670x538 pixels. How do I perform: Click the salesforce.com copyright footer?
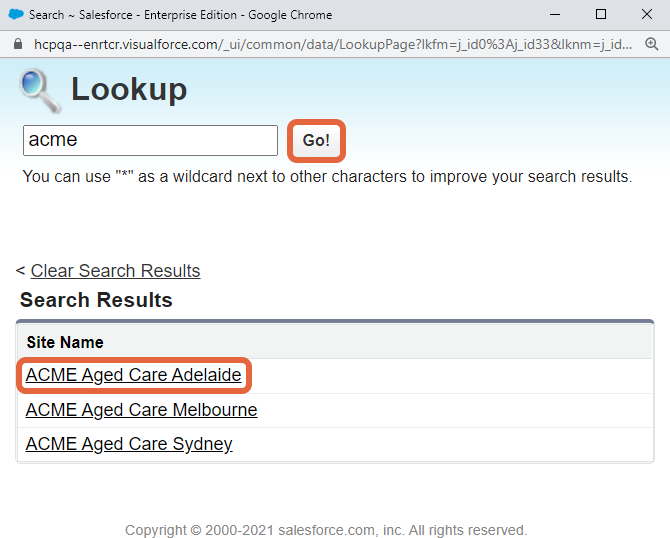326,530
